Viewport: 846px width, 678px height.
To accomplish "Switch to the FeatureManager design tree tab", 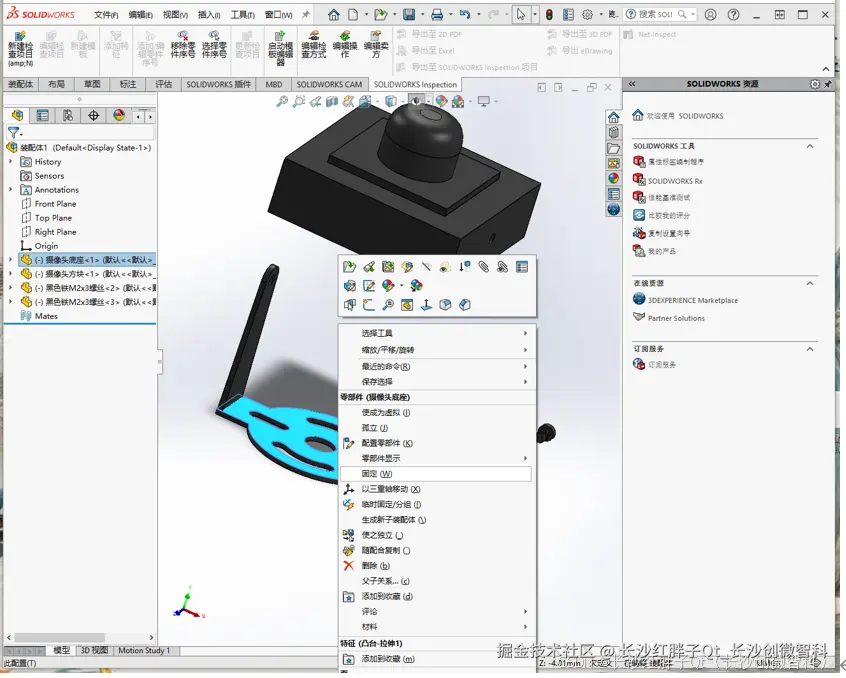I will coord(18,115).
